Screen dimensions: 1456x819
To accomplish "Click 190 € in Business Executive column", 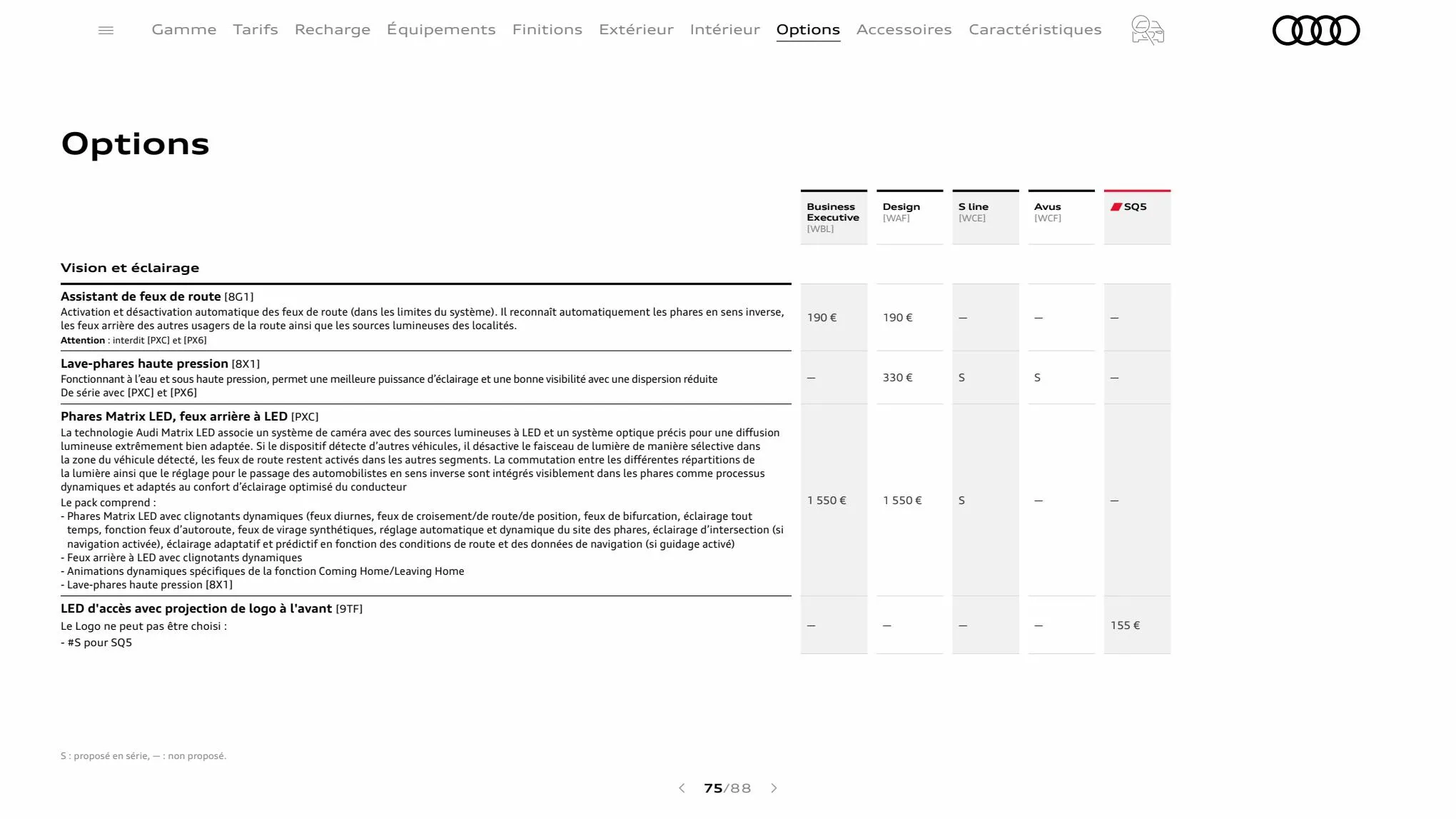I will (821, 318).
